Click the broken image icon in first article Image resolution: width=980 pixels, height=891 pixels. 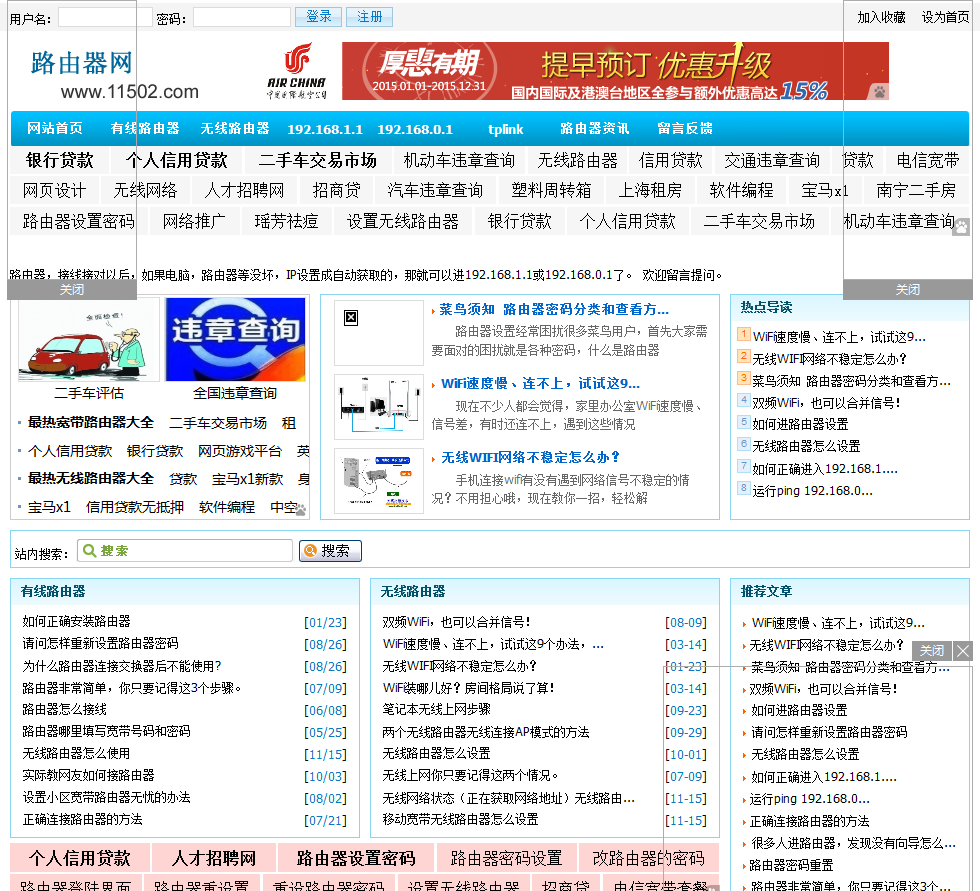(x=351, y=318)
